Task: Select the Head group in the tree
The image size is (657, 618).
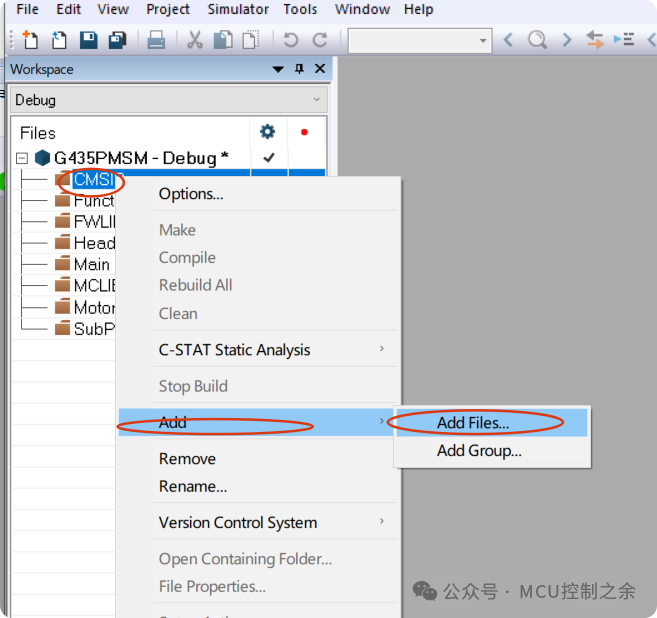Action: click(94, 243)
